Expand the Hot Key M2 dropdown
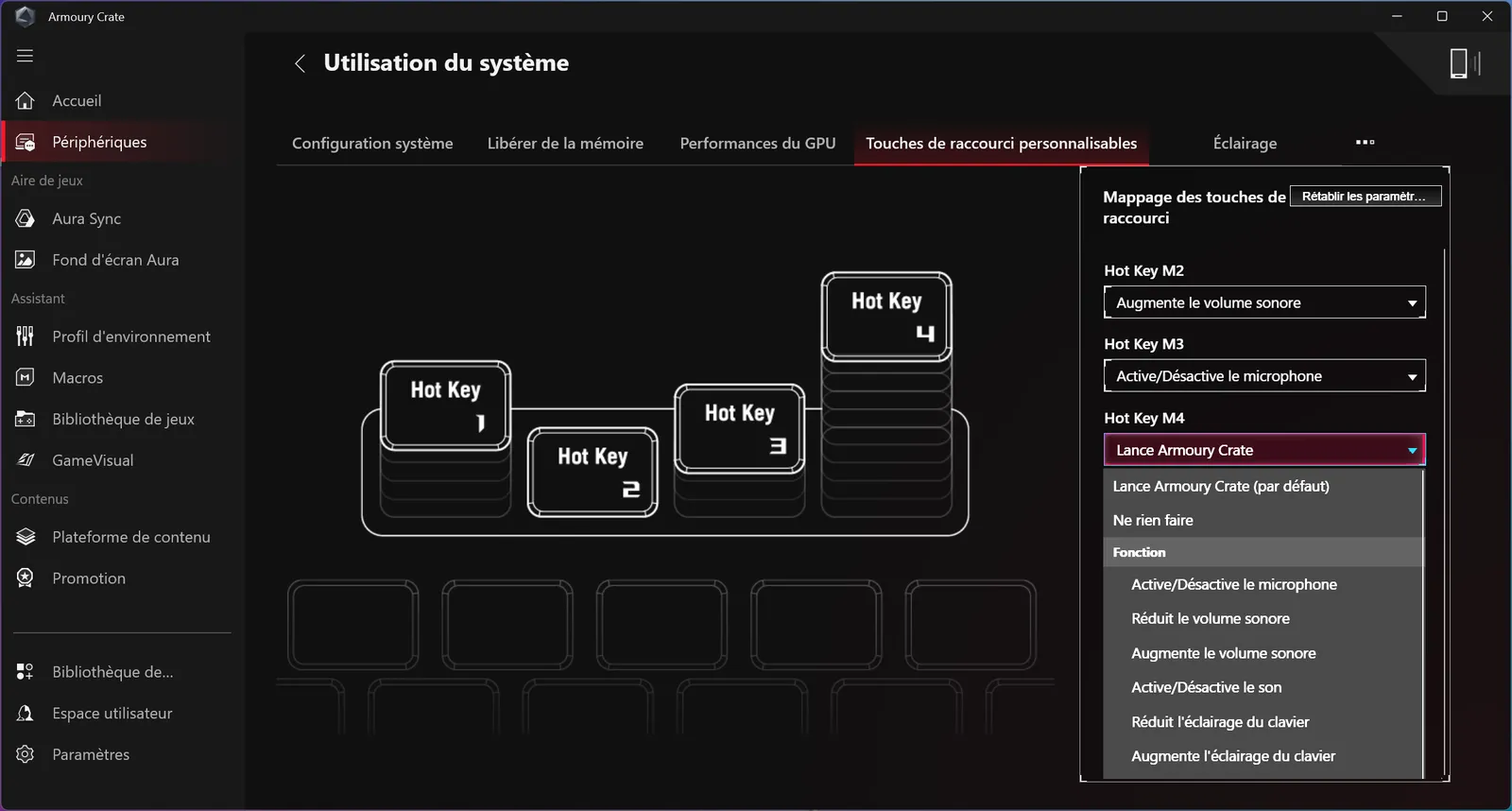Image resolution: width=1512 pixels, height=811 pixels. 1263,302
